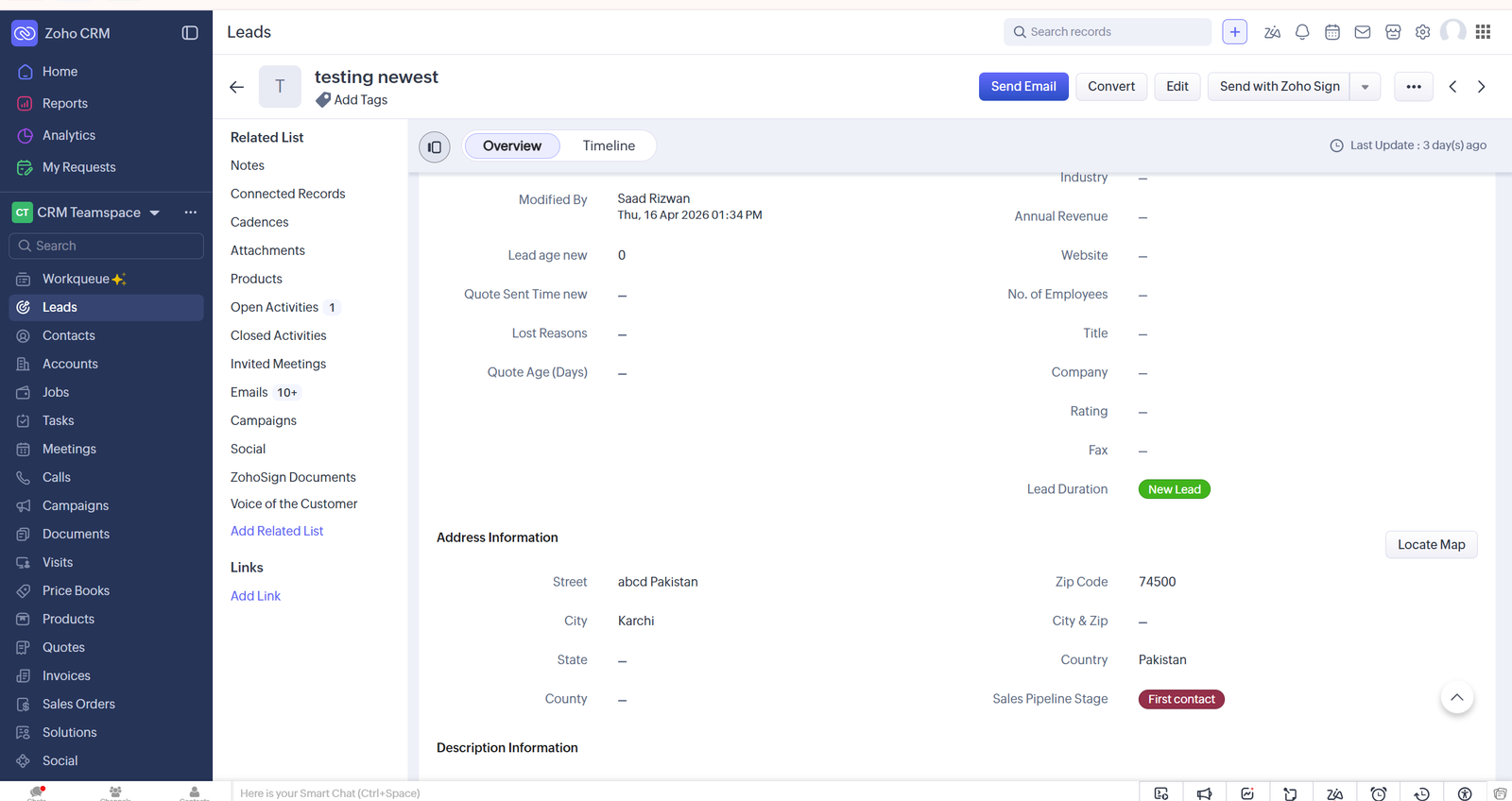The width and height of the screenshot is (1512, 801).
Task: Expand Send with Zoho Sign dropdown arrow
Action: pos(1365,87)
